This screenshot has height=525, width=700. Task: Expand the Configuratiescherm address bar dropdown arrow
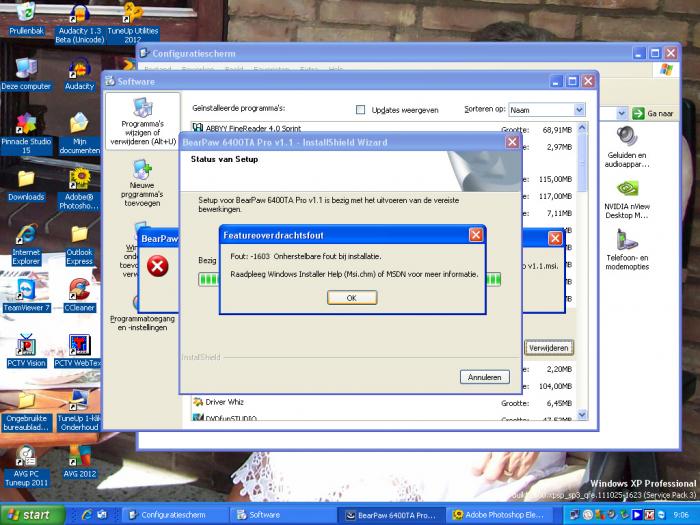tap(621, 113)
